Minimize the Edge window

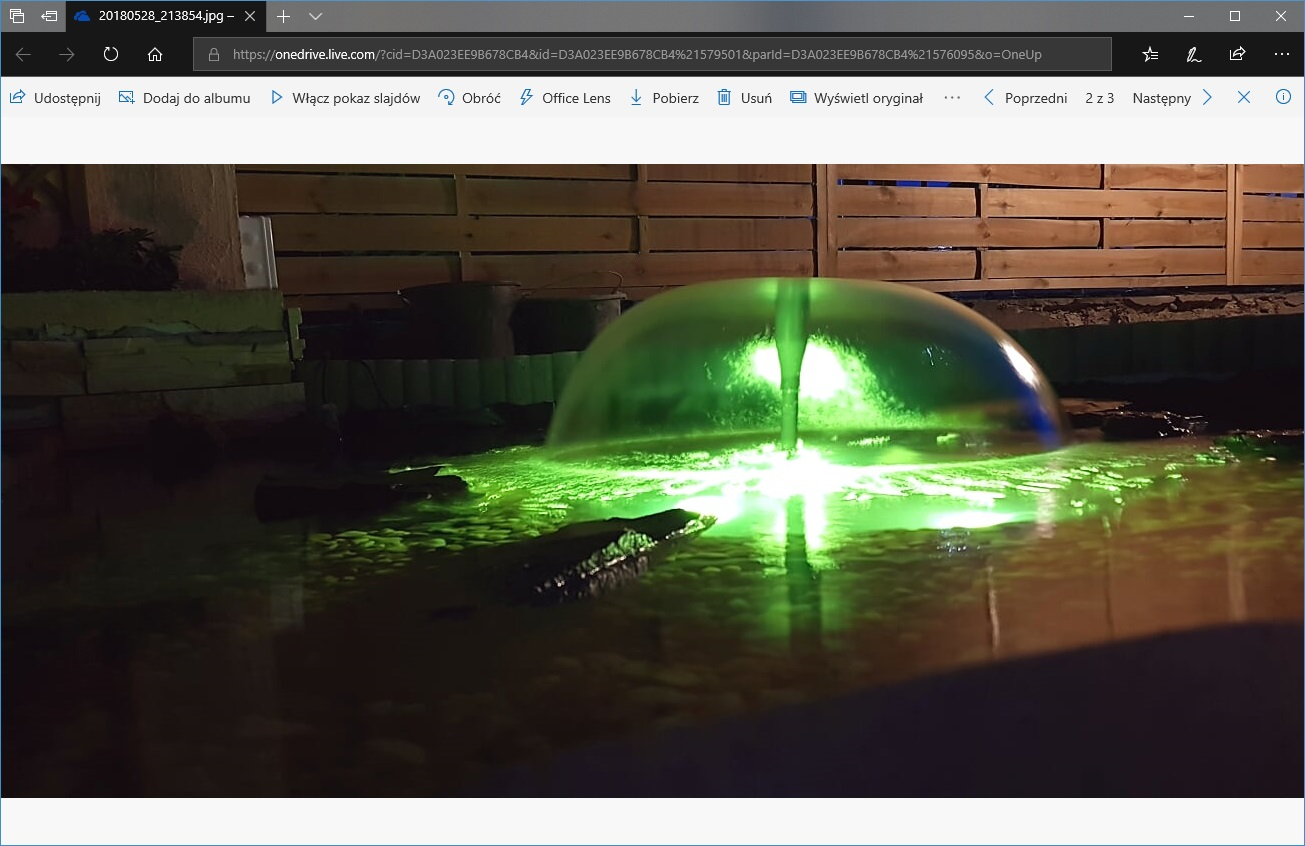(1189, 16)
